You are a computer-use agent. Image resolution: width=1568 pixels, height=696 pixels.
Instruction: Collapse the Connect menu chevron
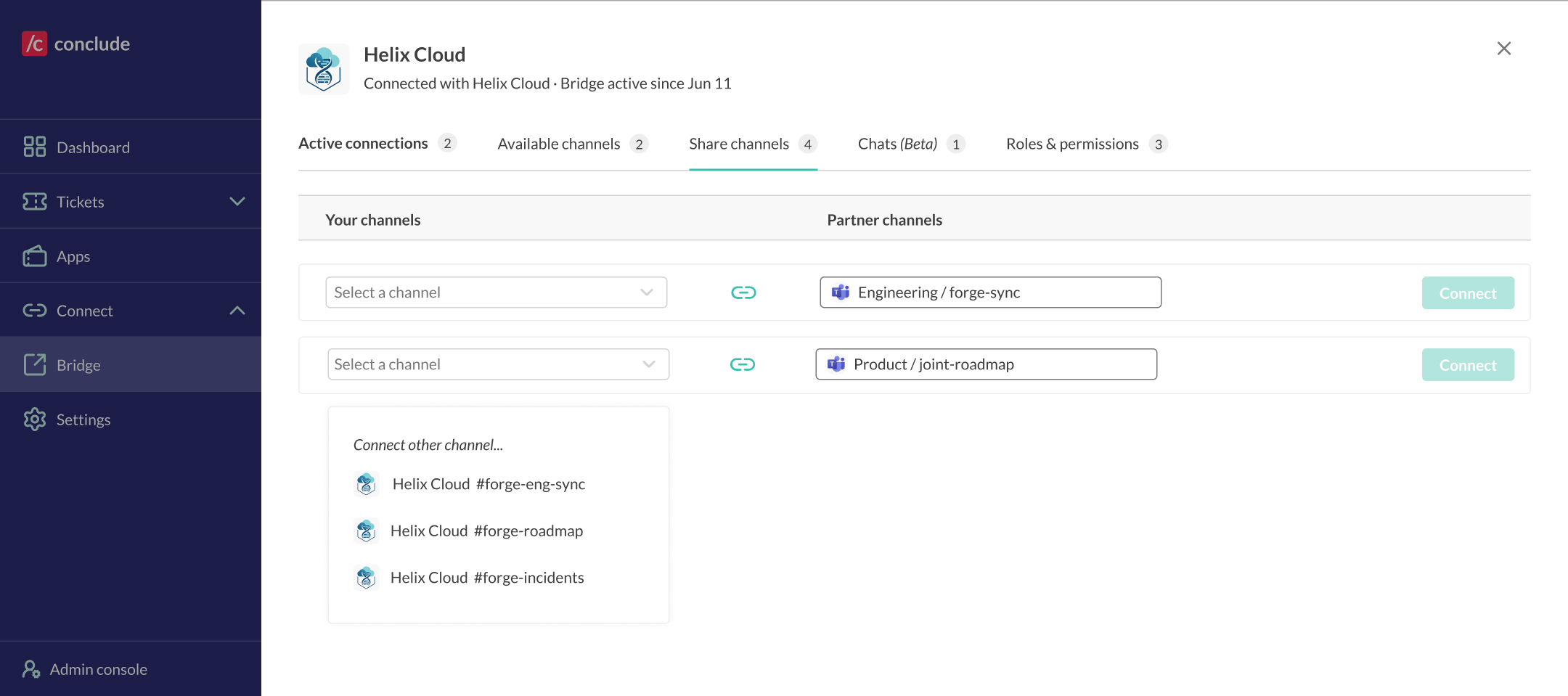click(237, 311)
